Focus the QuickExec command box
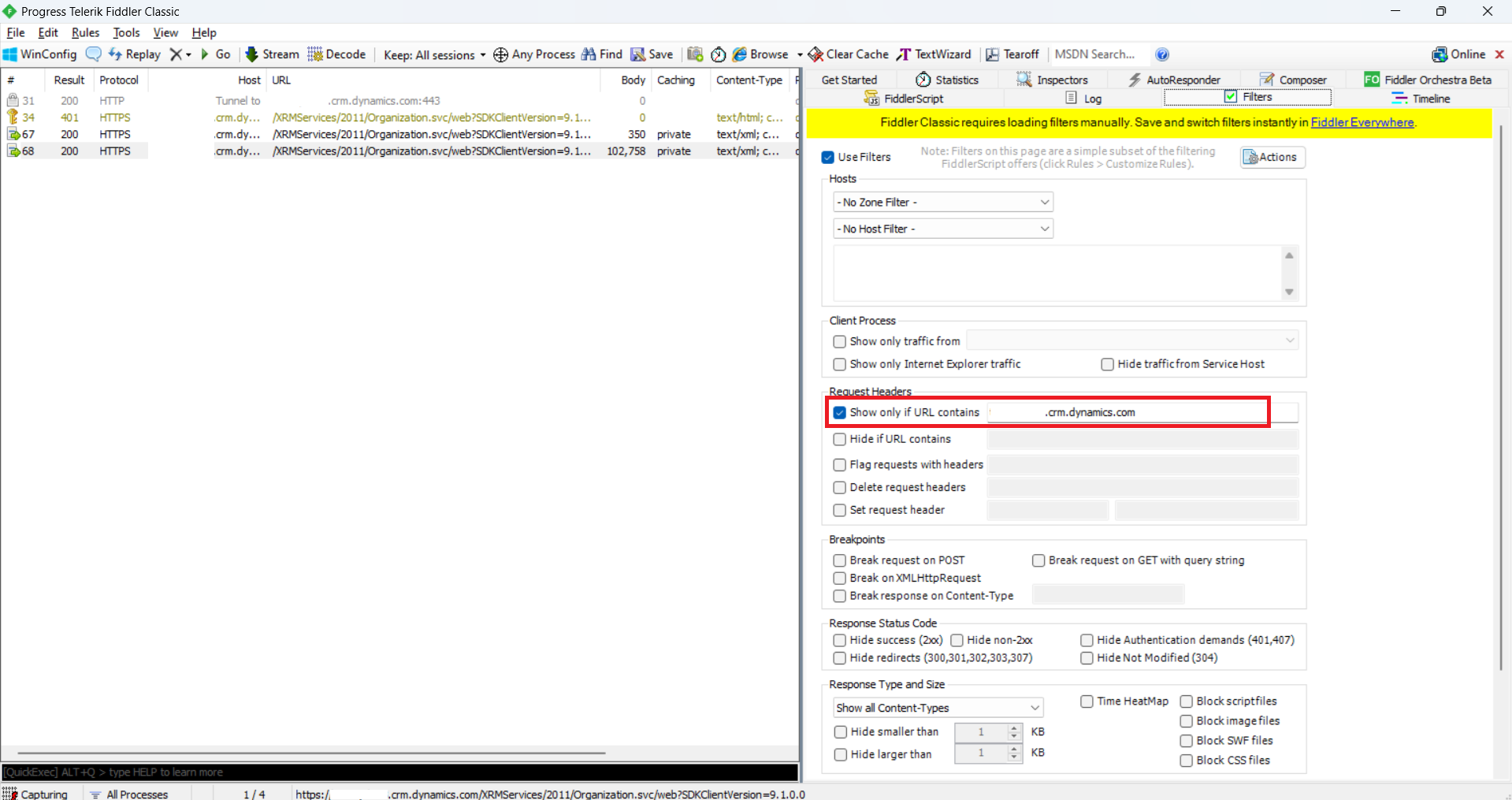Image resolution: width=1512 pixels, height=800 pixels. 399,772
